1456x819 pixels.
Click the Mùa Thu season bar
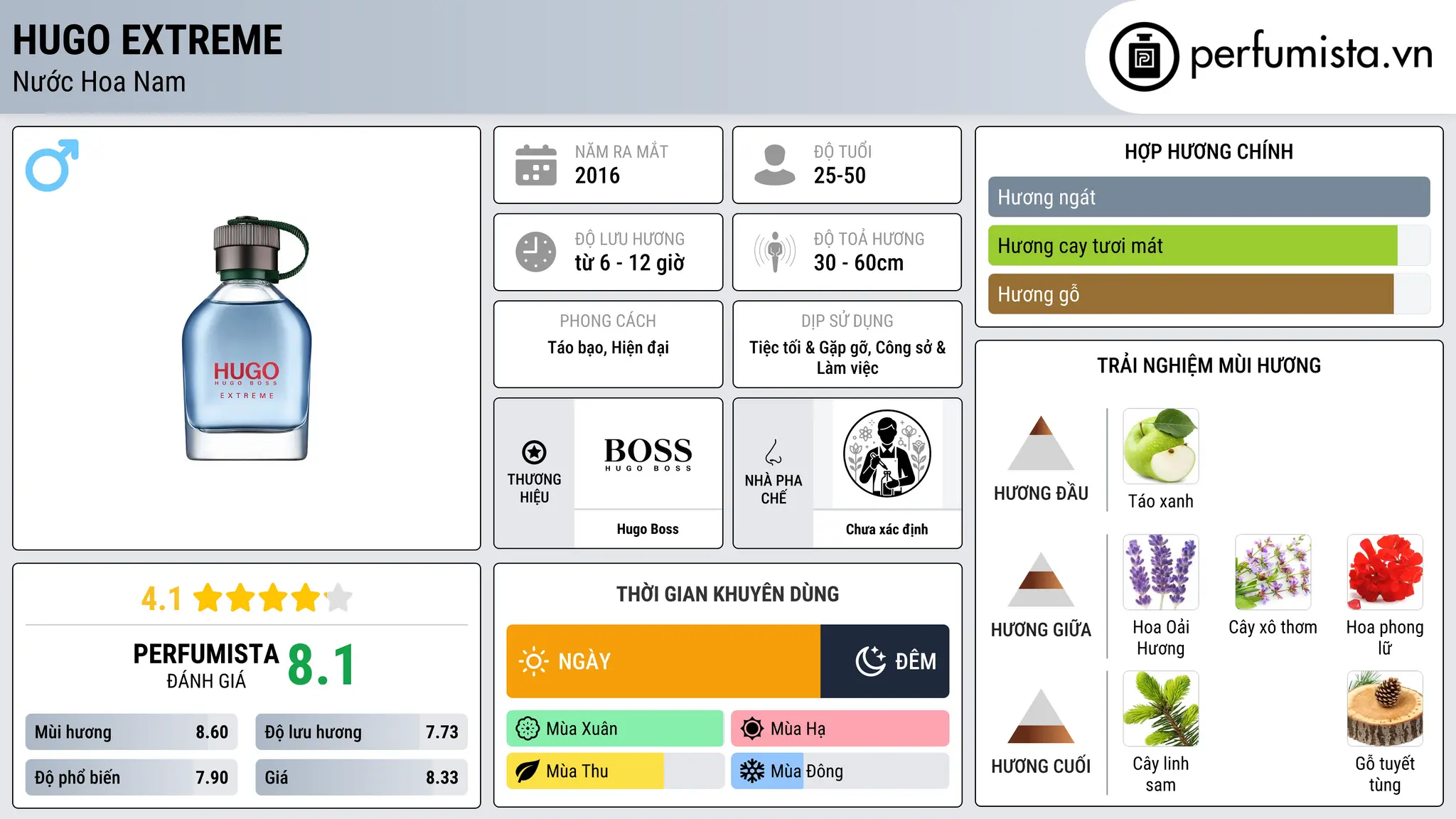615,771
